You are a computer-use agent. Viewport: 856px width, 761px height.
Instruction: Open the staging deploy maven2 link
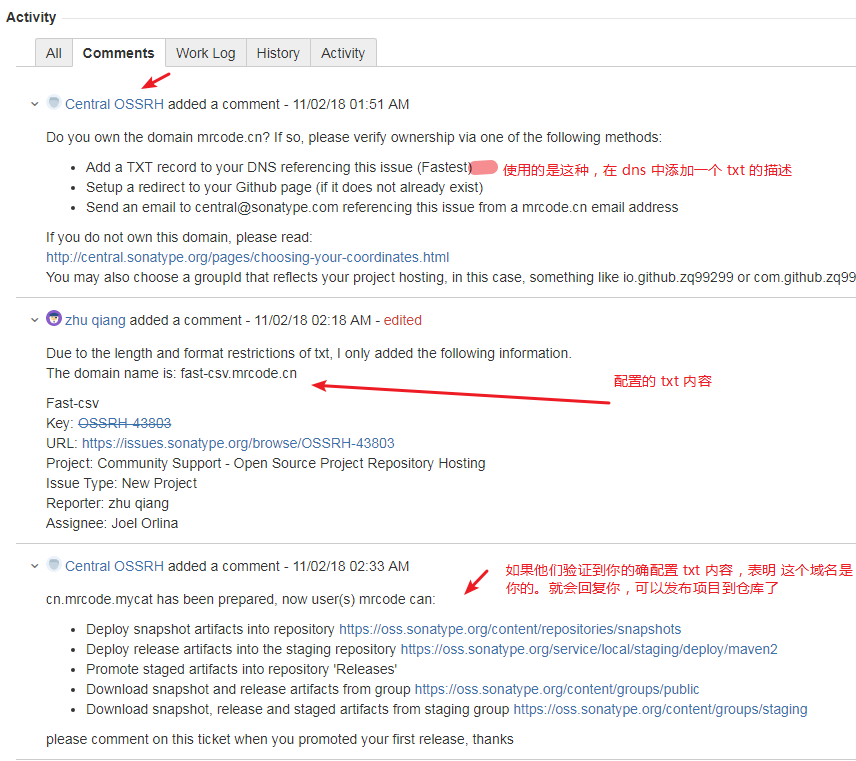[589, 649]
